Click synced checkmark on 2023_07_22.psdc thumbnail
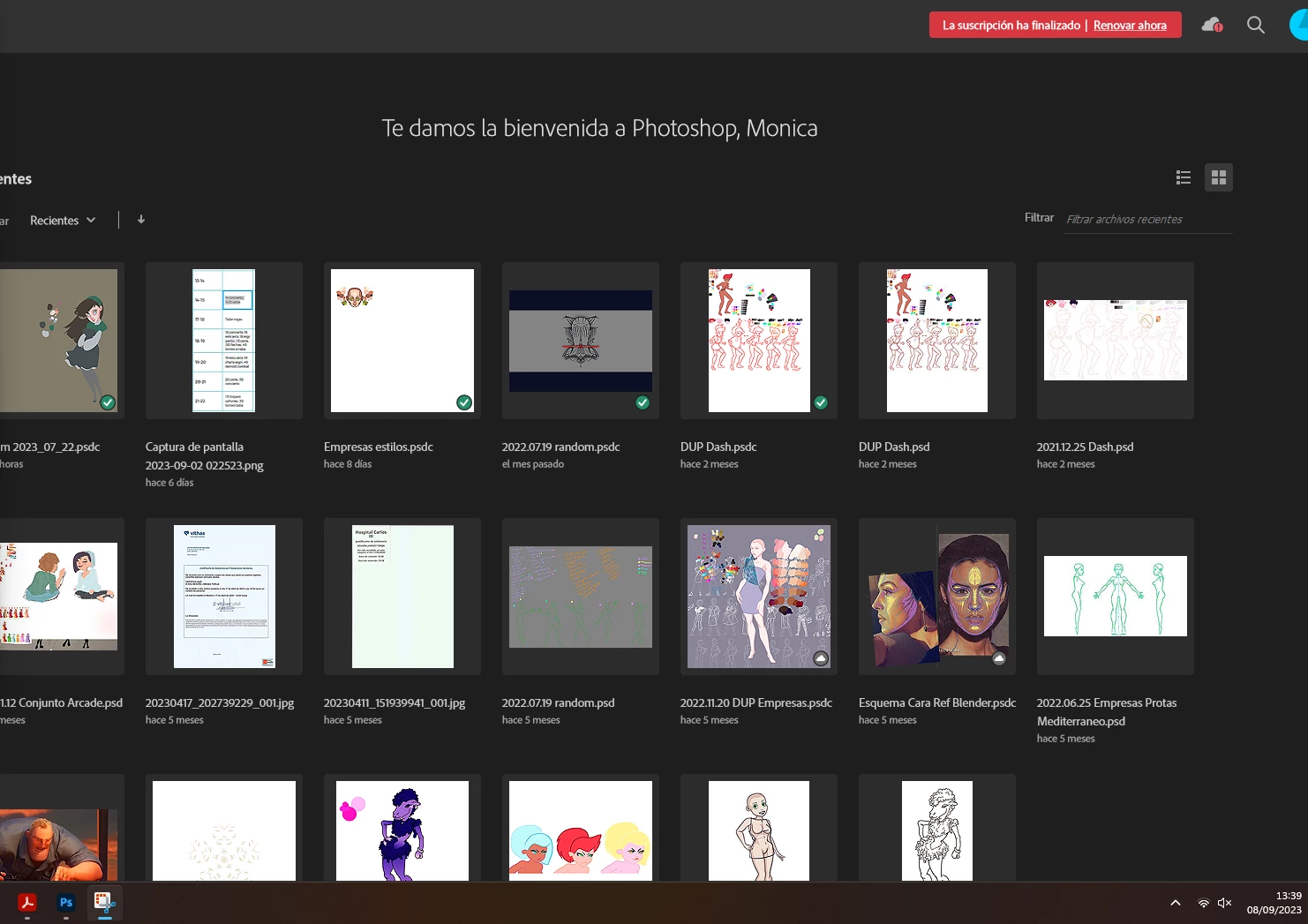This screenshot has width=1308, height=924. coord(108,402)
